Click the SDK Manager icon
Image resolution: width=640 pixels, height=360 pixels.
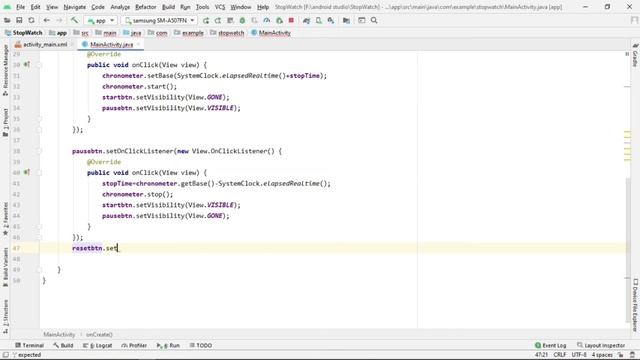(331, 20)
